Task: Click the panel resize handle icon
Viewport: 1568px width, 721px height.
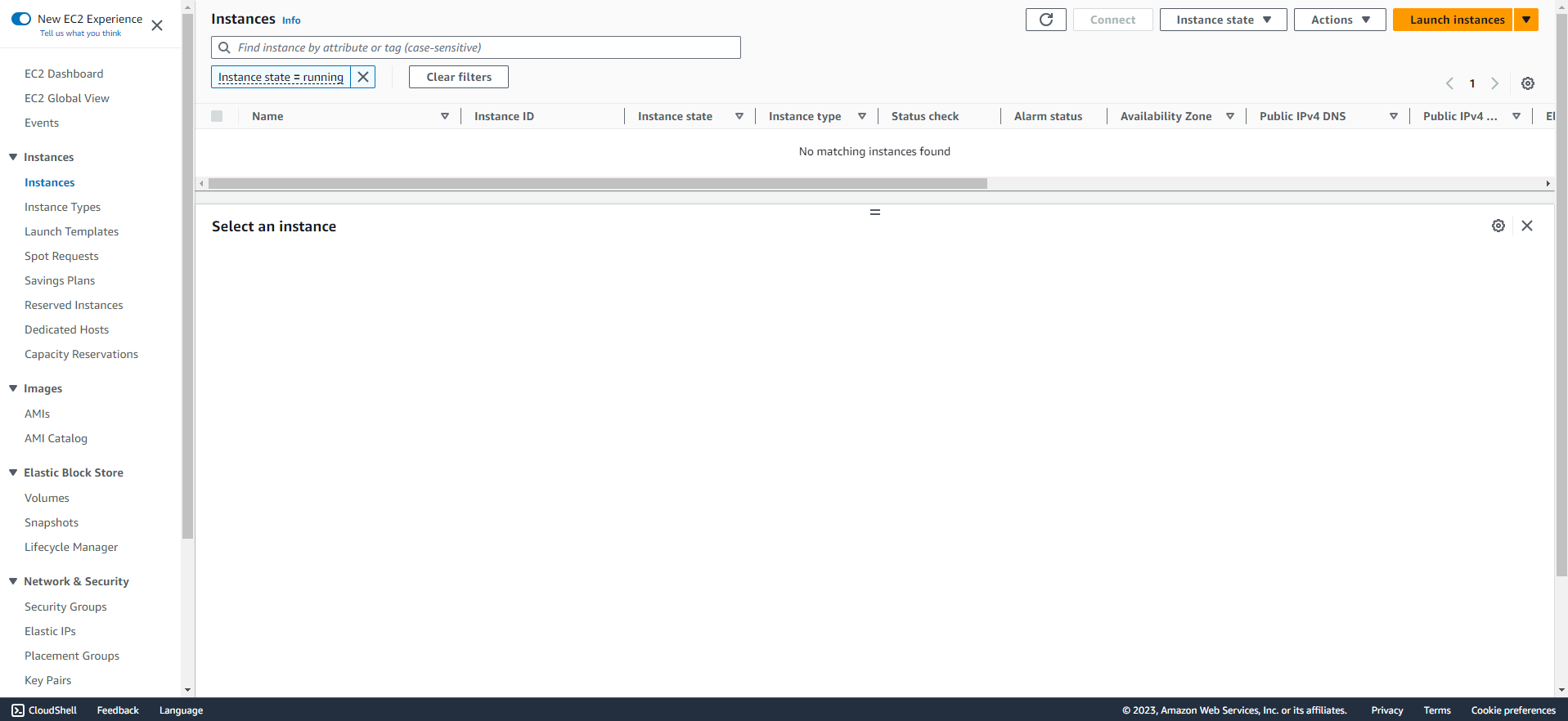Action: 874,213
